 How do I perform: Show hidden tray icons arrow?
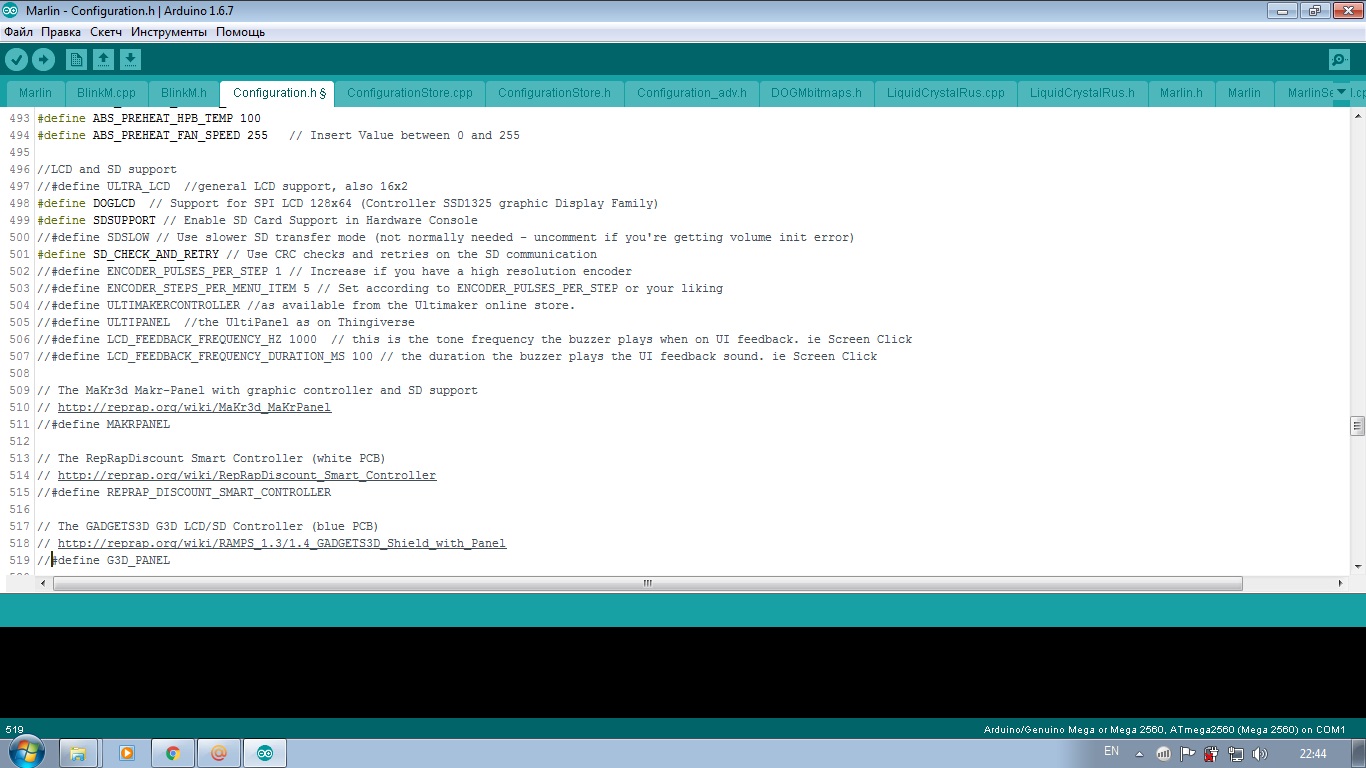[x=1139, y=754]
